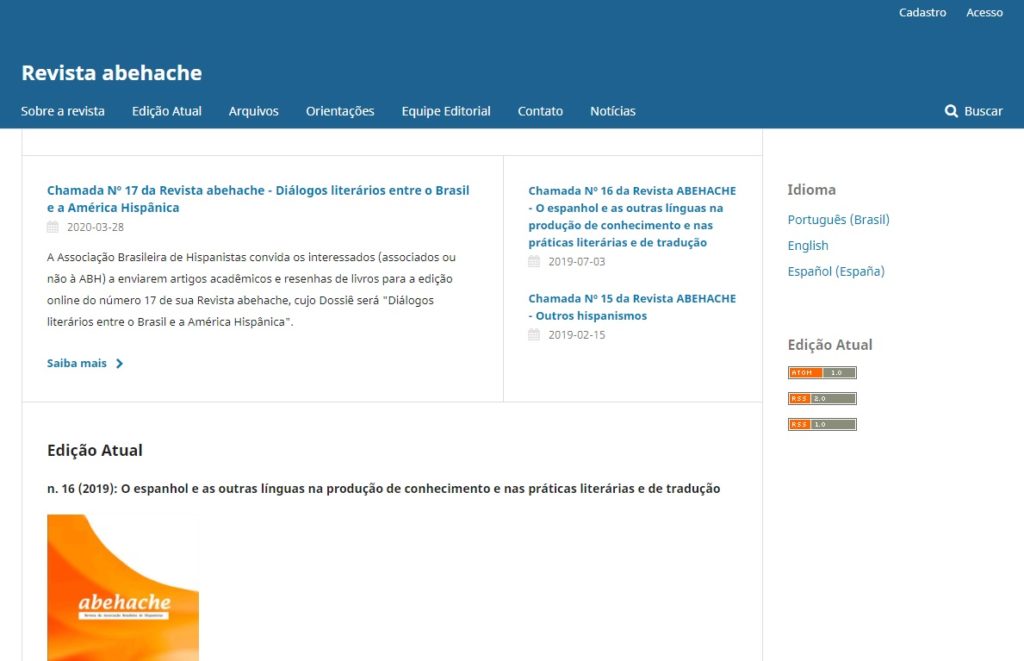Open the Contato menu item
Screen dimensions: 1024x661
(x=540, y=111)
